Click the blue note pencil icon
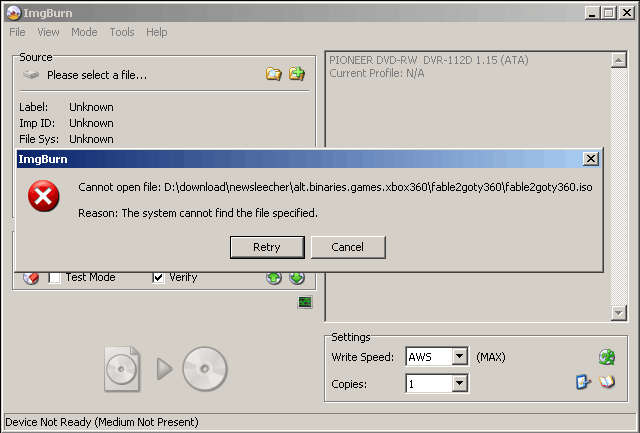Image resolution: width=640 pixels, height=433 pixels. coord(583,382)
